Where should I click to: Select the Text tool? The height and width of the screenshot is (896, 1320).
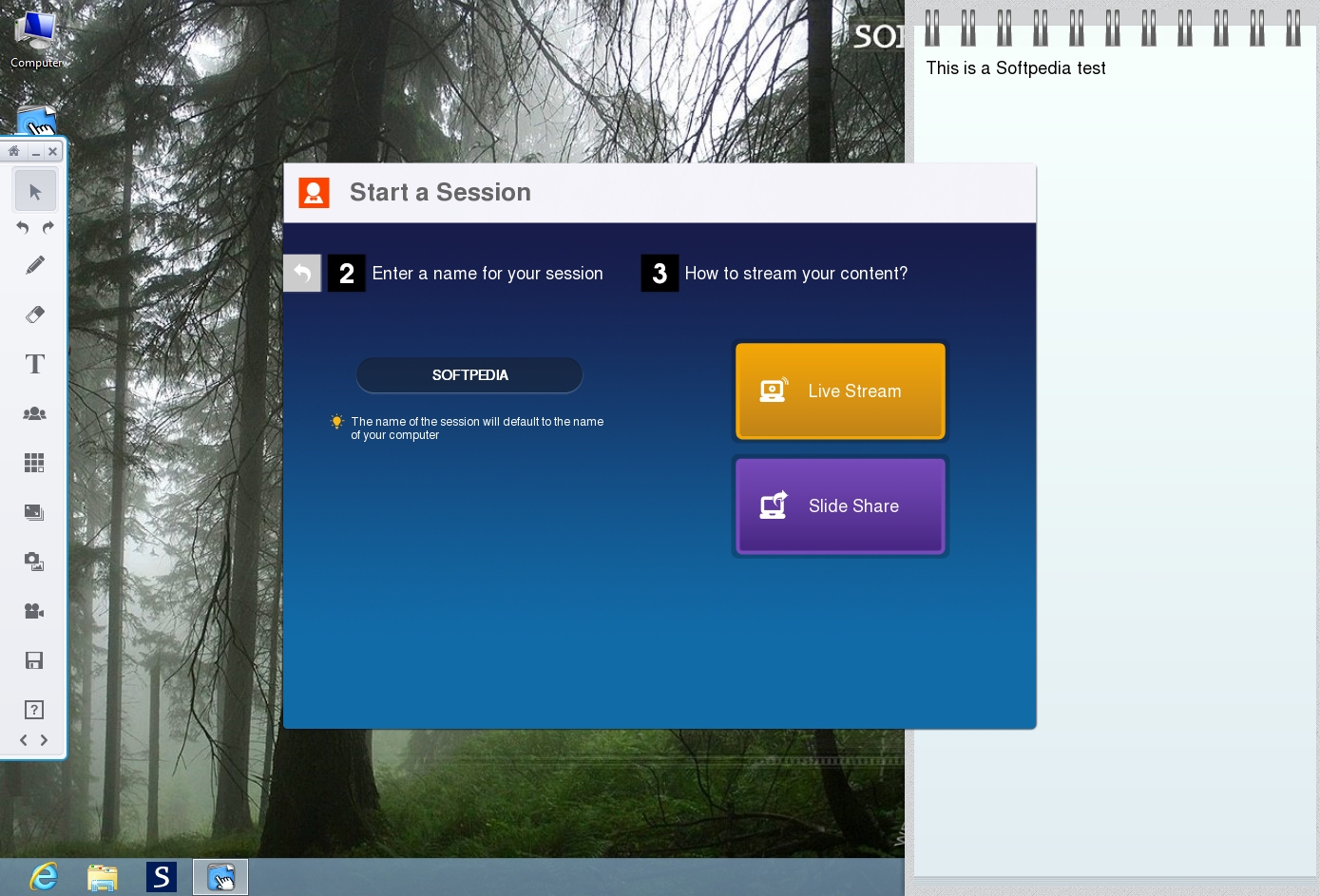(x=35, y=364)
